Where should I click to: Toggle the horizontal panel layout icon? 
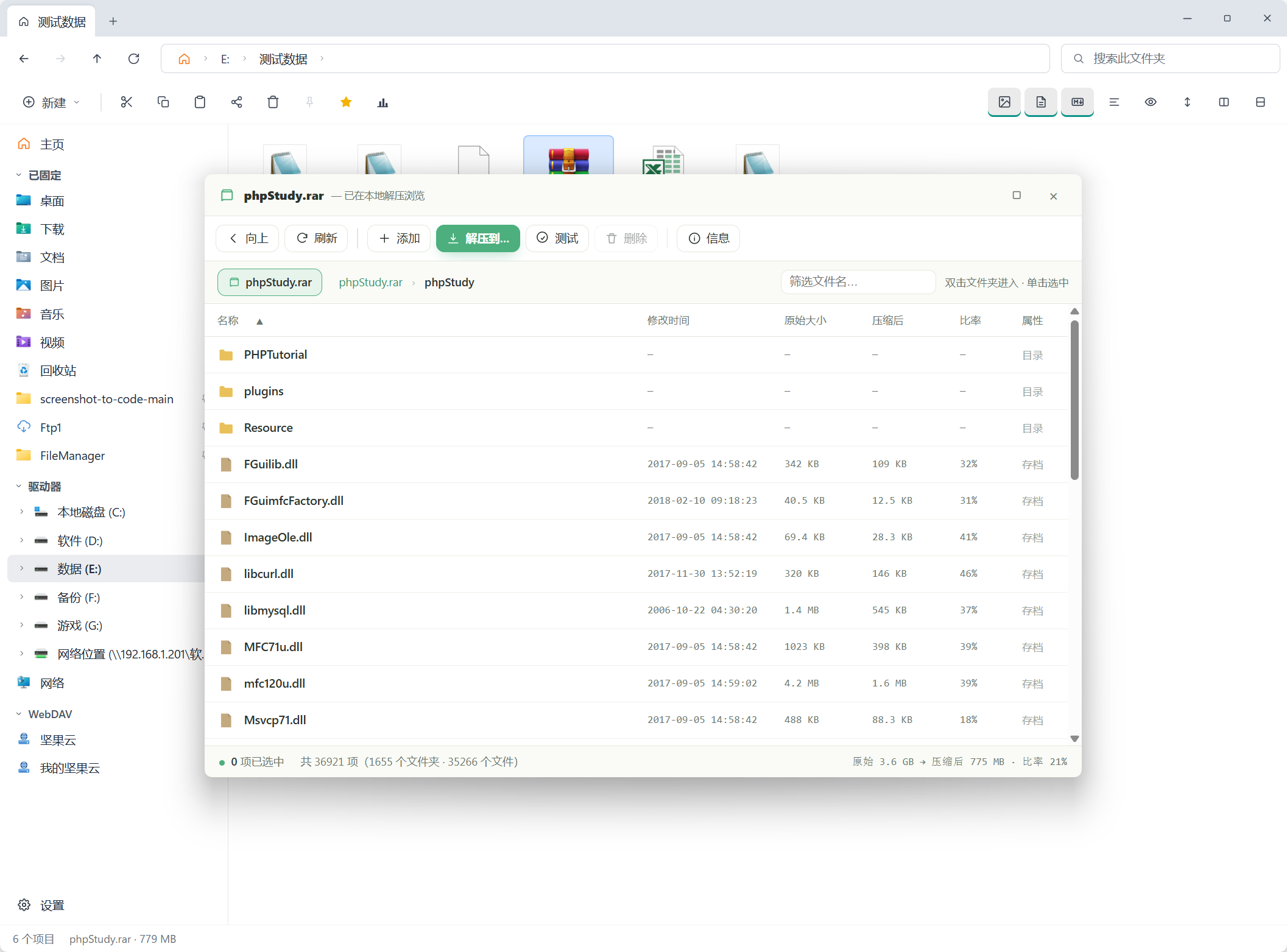[1260, 102]
